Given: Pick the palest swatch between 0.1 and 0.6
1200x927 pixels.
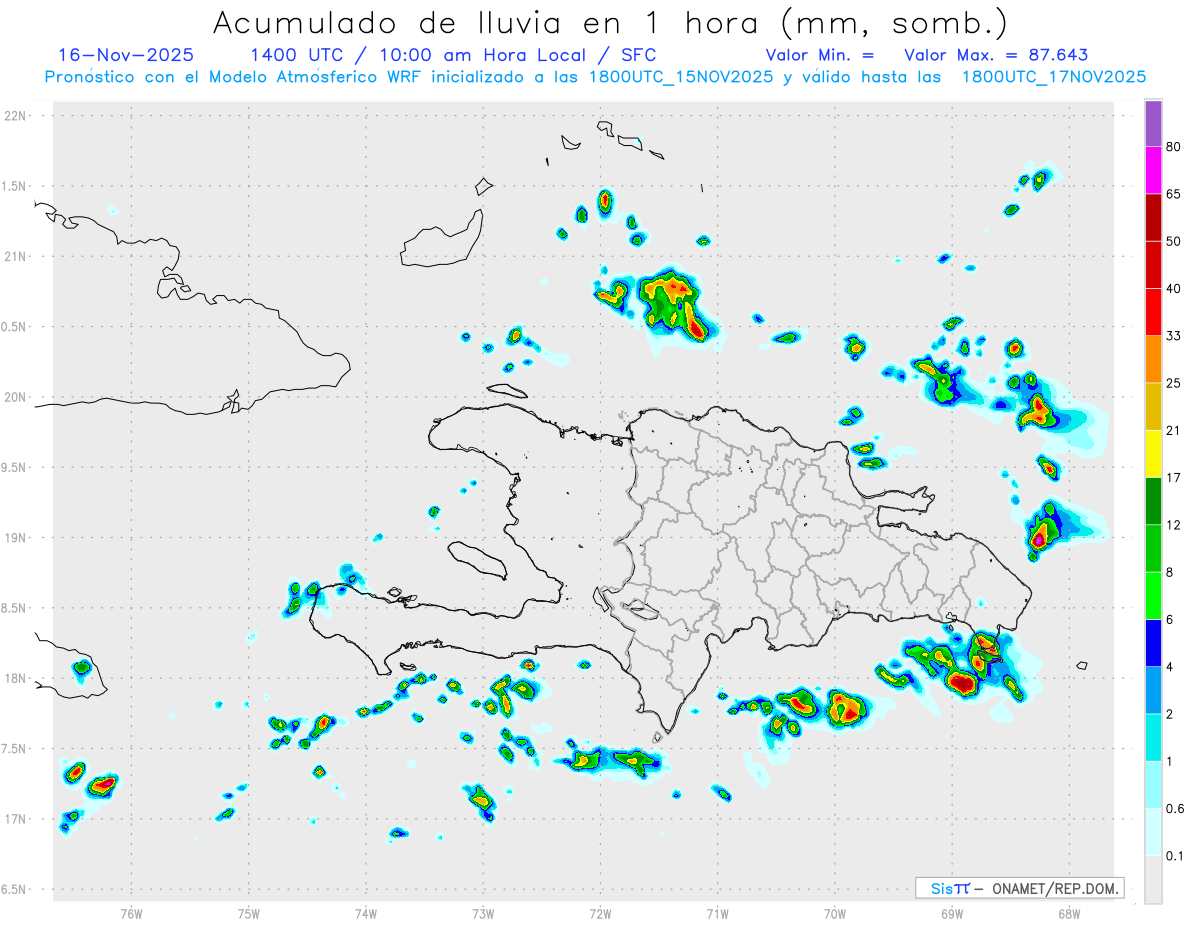Looking at the screenshot, I should [x=1153, y=832].
